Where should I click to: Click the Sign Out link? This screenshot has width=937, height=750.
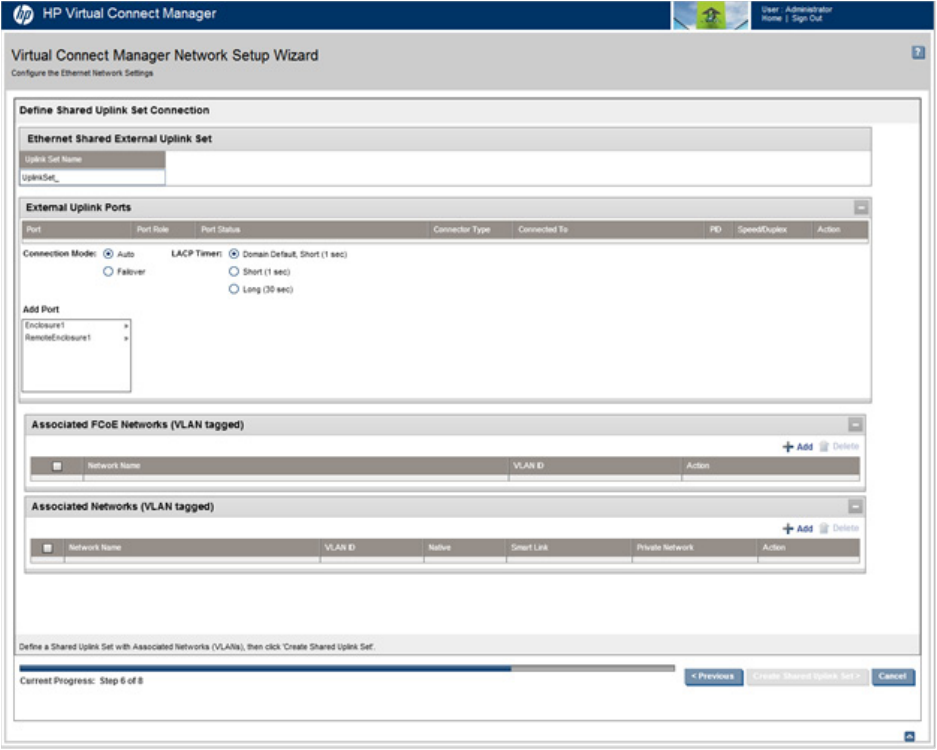(x=807, y=19)
